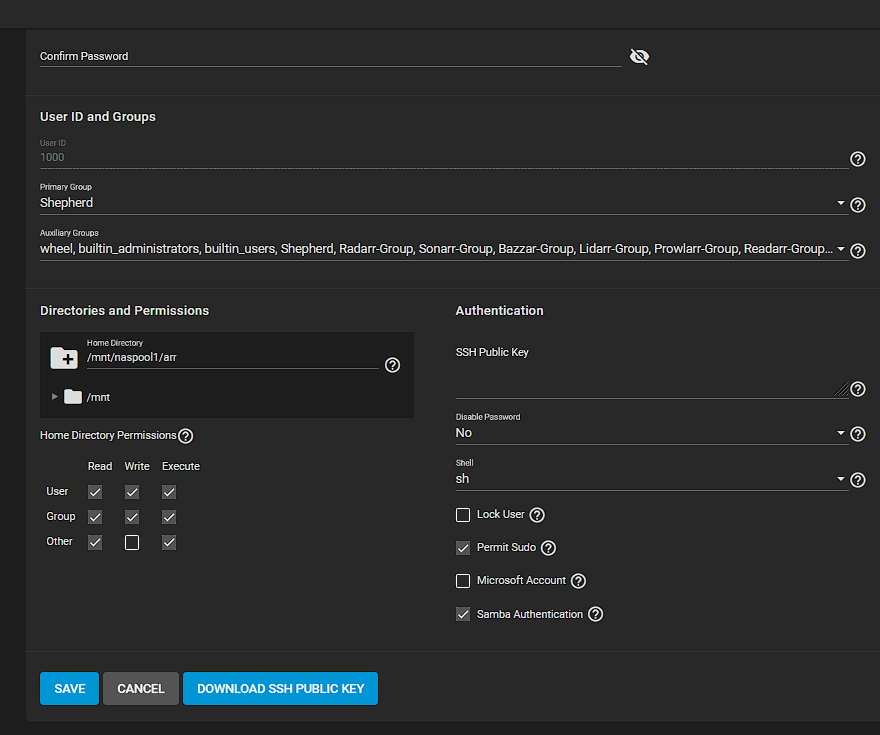Open the Primary Group dropdown
Screen dimensions: 880x735
point(440,203)
